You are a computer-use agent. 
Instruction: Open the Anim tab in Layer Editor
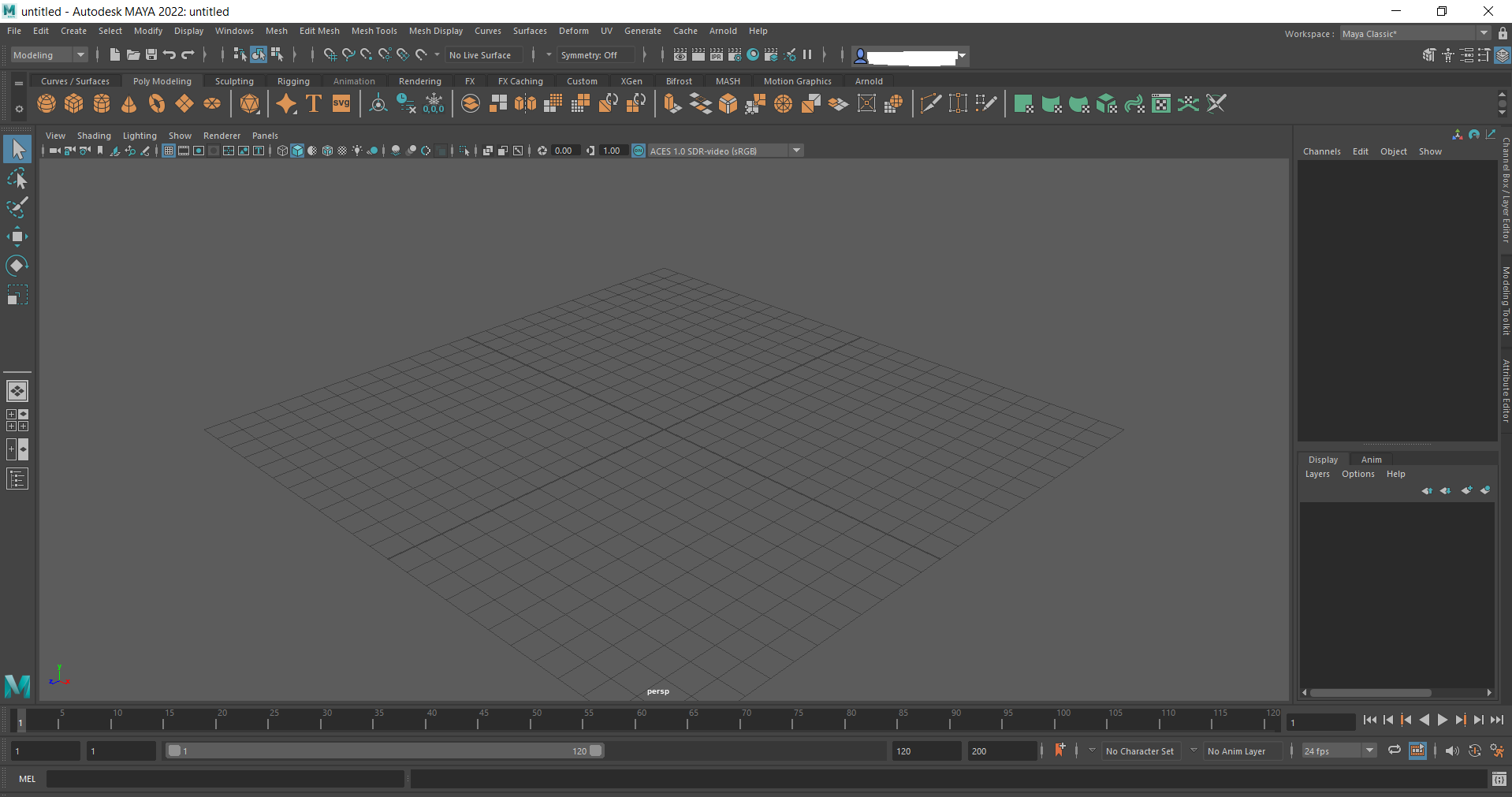pos(1371,460)
